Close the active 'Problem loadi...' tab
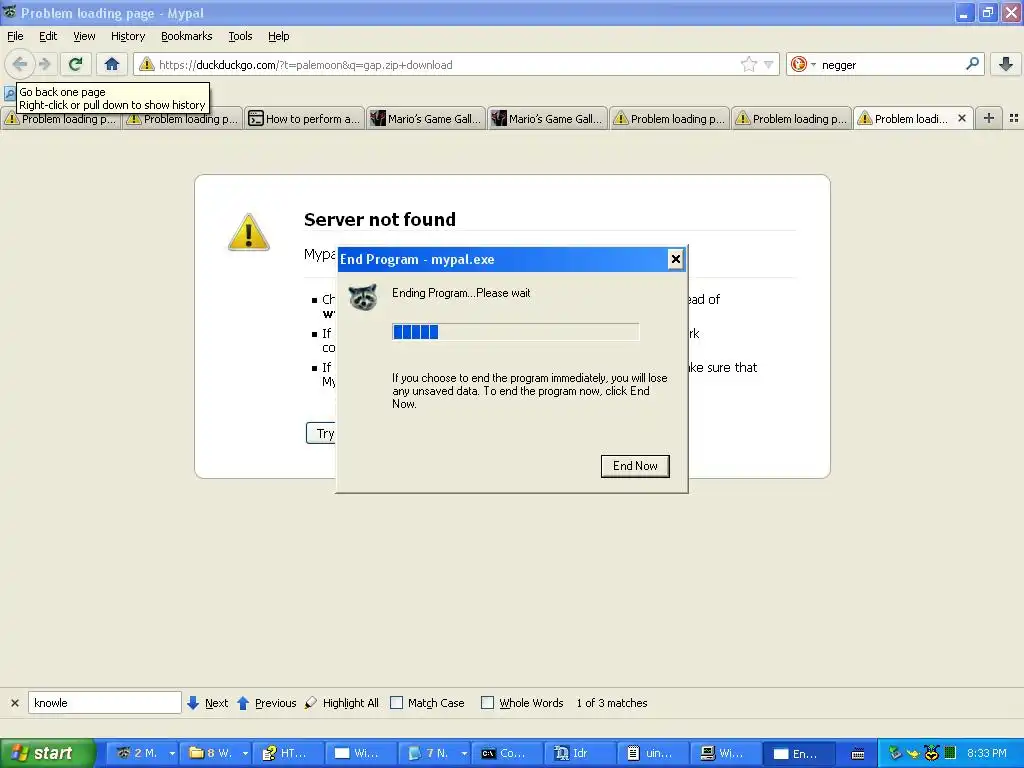This screenshot has height=768, width=1024. [961, 118]
